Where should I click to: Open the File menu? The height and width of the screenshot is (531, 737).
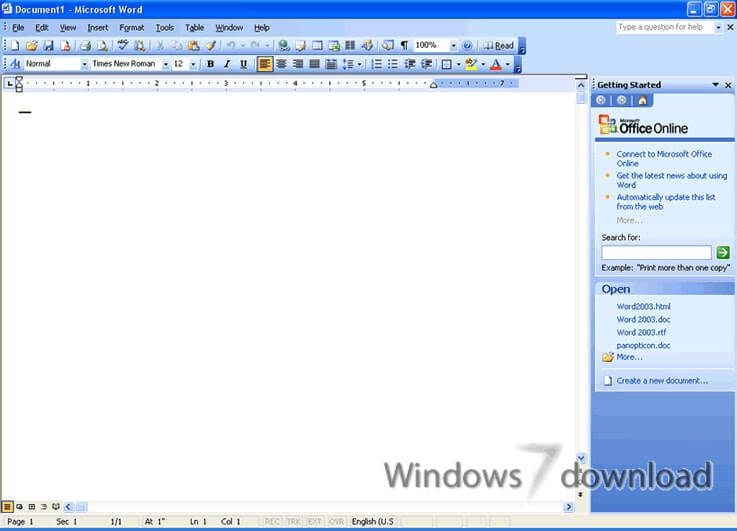click(18, 28)
